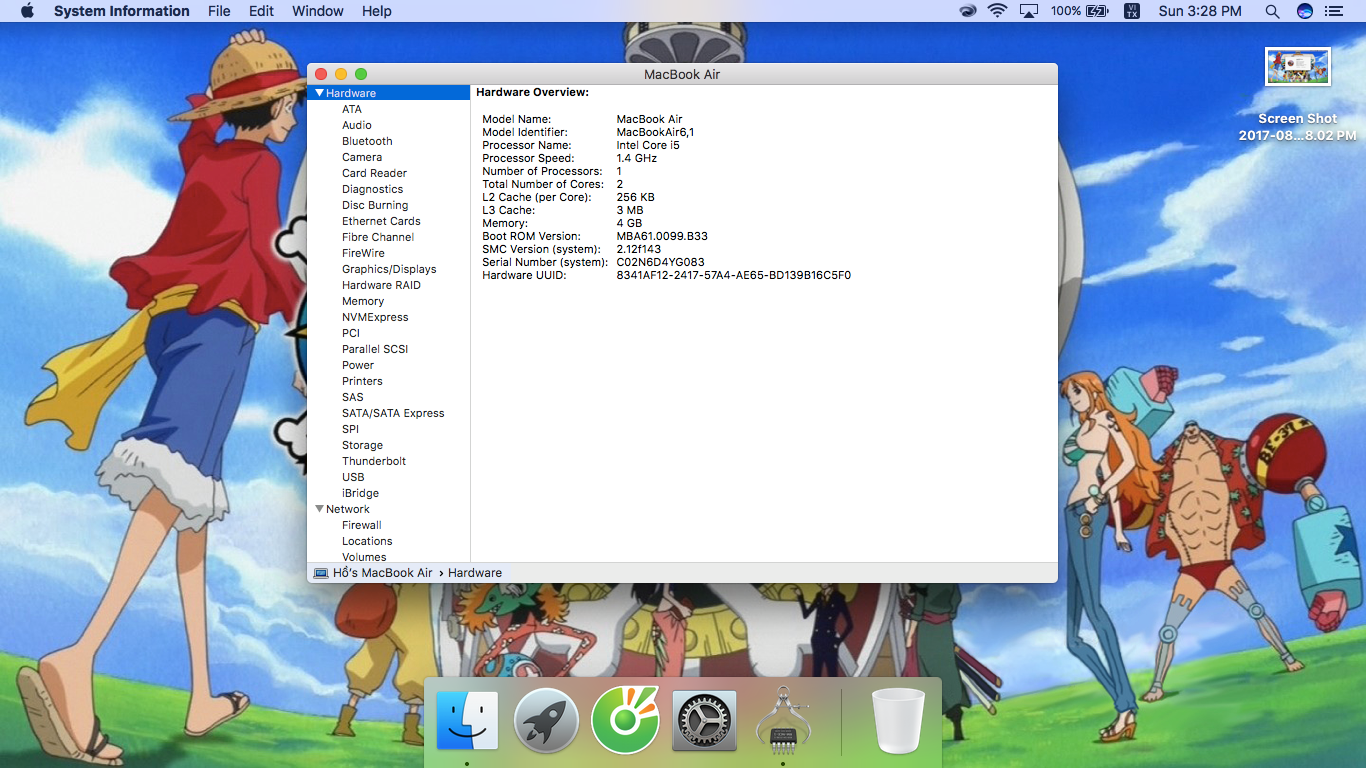The height and width of the screenshot is (768, 1366).
Task: Click Hardware in the path bar
Action: pos(475,573)
